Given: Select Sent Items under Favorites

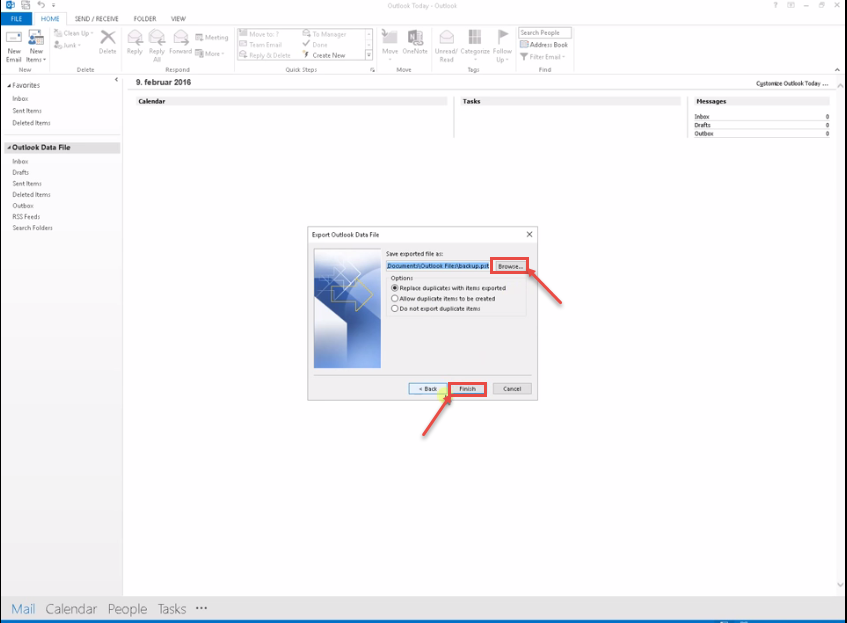Looking at the screenshot, I should (27, 111).
